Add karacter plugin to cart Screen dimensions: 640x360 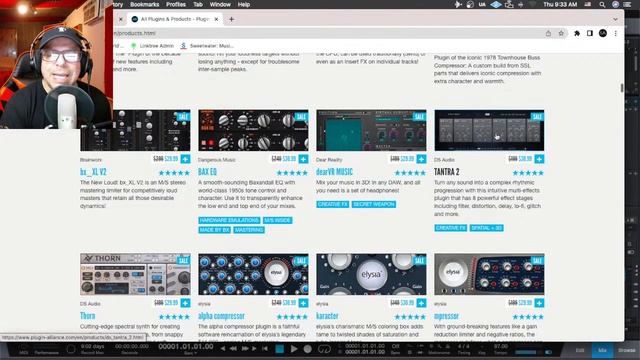coord(421,303)
